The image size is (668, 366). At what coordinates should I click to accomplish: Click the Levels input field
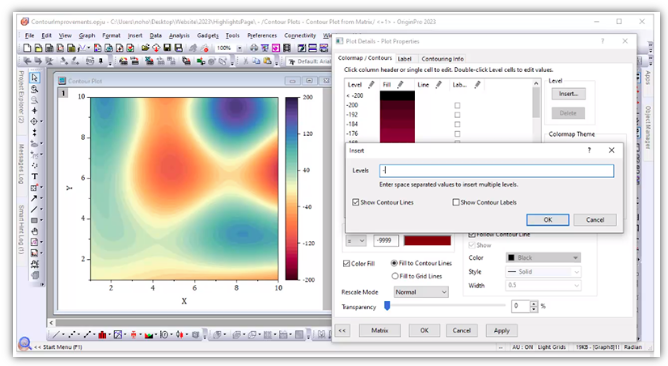pyautogui.click(x=496, y=171)
